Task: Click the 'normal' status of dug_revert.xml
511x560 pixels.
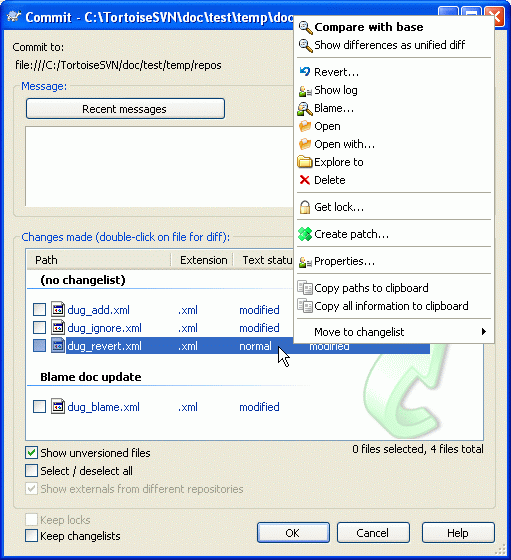Action: [256, 346]
